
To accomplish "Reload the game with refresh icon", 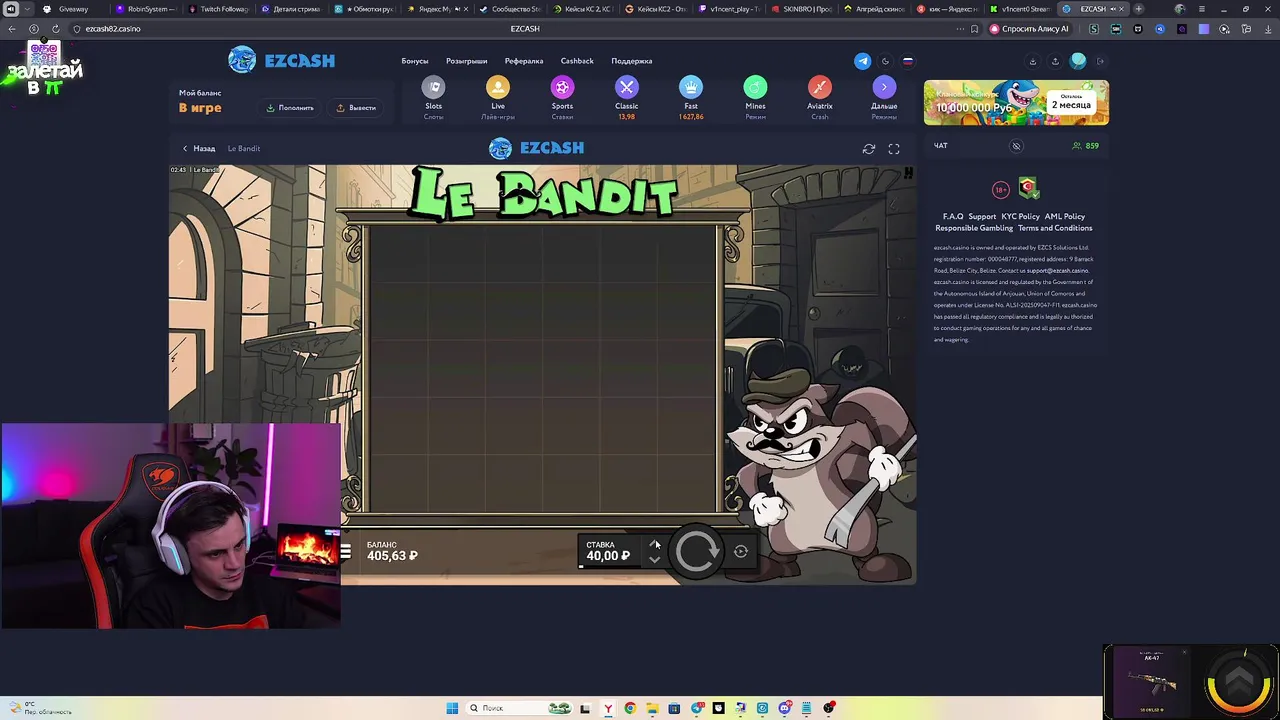I will coord(869,149).
